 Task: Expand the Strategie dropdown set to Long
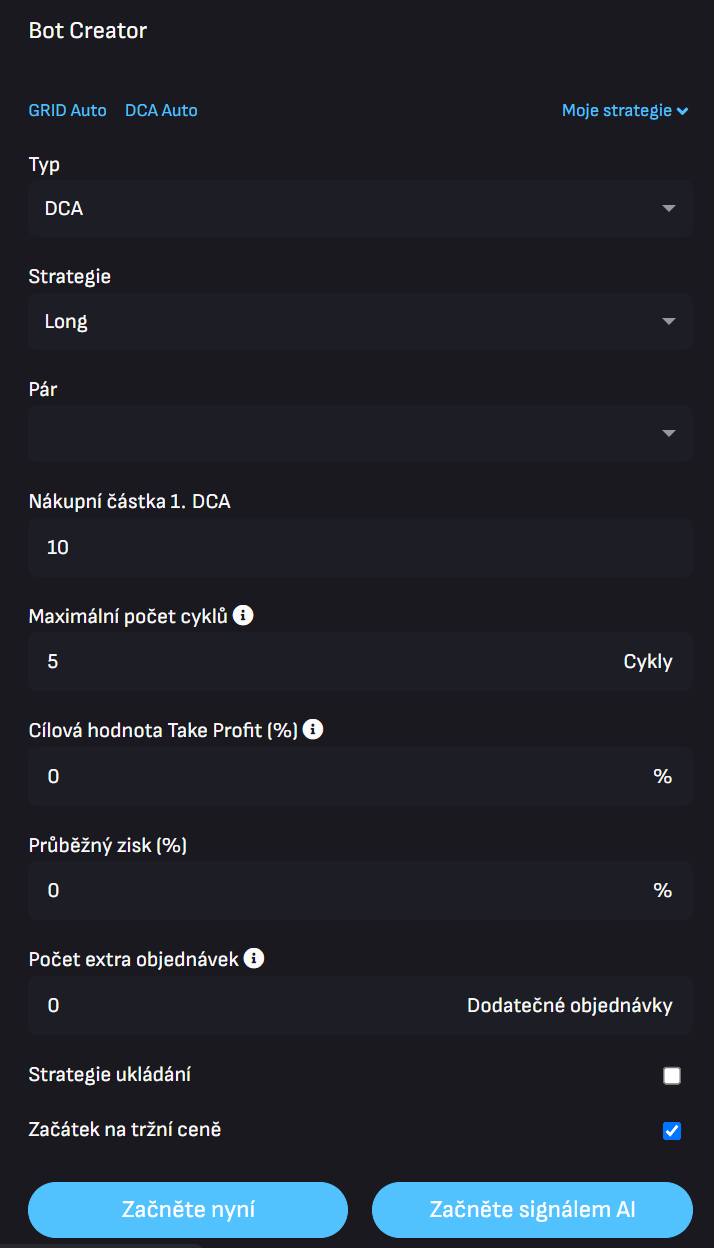(x=360, y=322)
